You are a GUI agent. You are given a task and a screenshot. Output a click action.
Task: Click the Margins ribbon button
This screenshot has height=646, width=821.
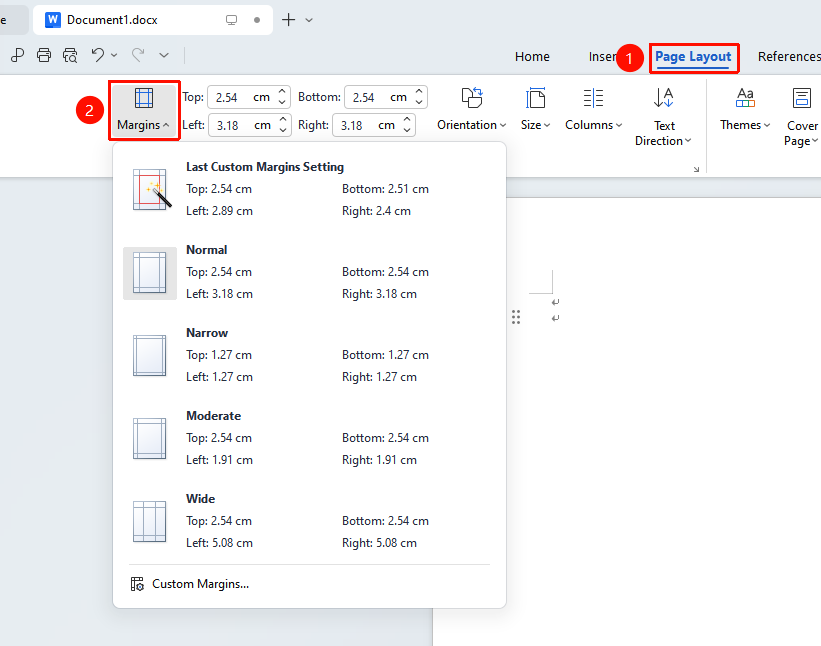(144, 110)
